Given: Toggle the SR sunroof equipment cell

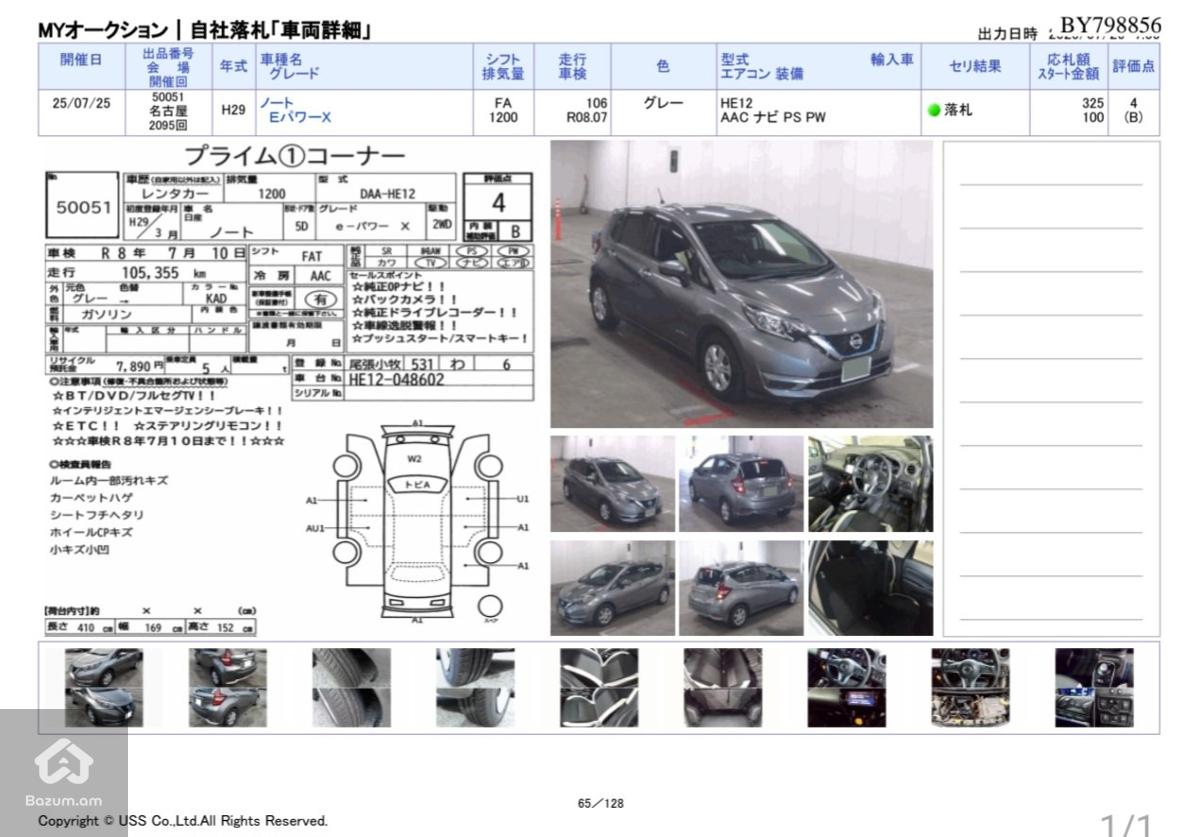Looking at the screenshot, I should pos(385,250).
